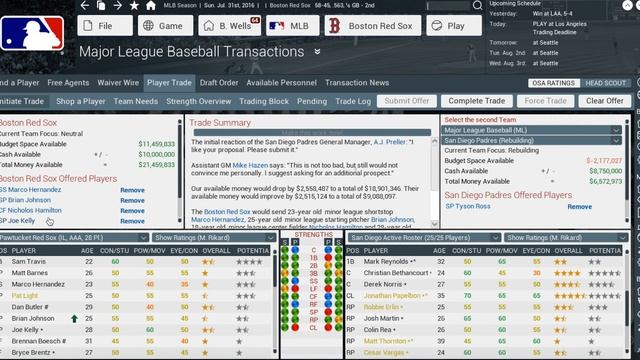Viewport: 640px width, 360px height.
Task: Open the Pending trades subtab
Action: click(312, 101)
